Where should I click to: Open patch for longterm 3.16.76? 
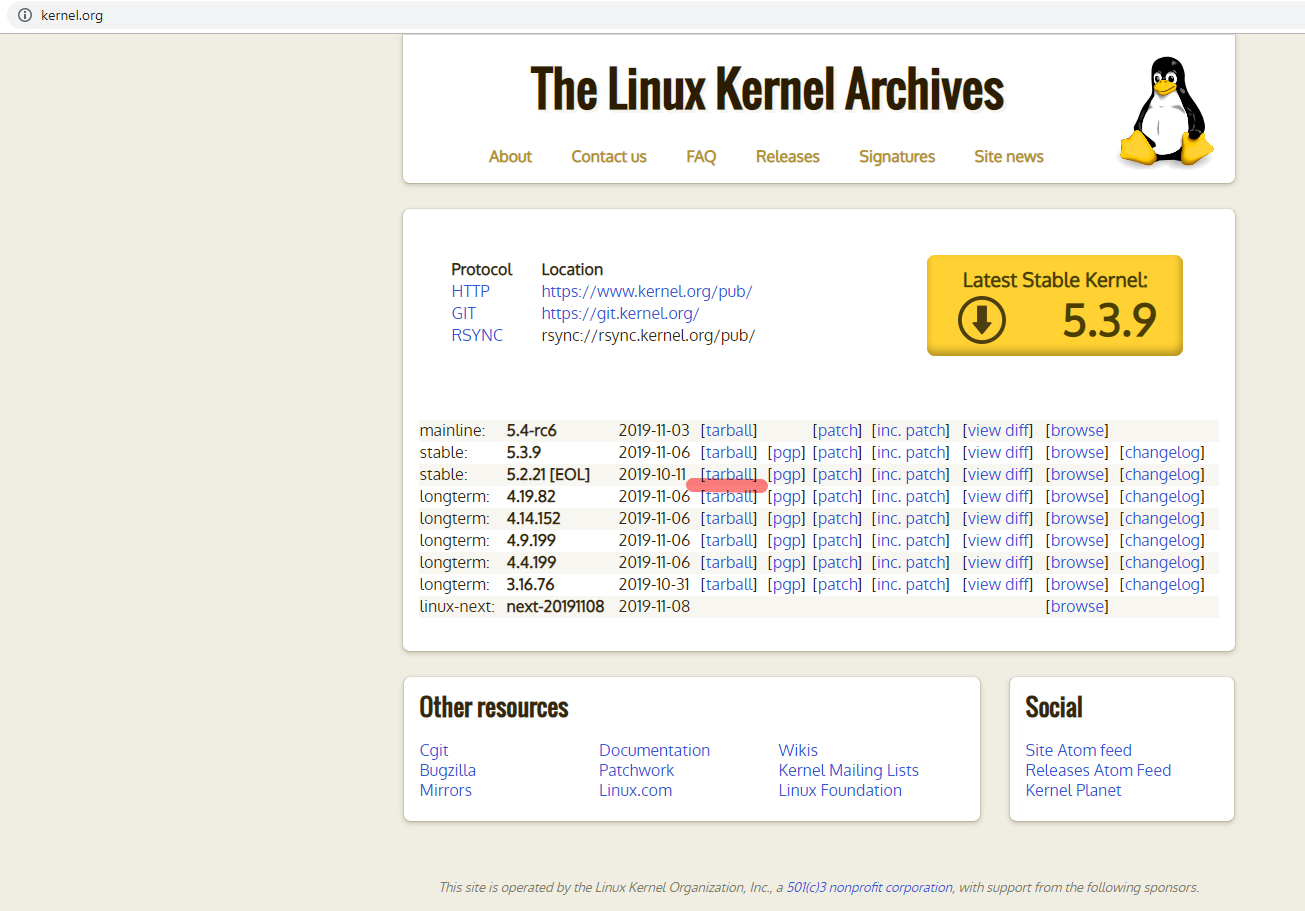[838, 584]
